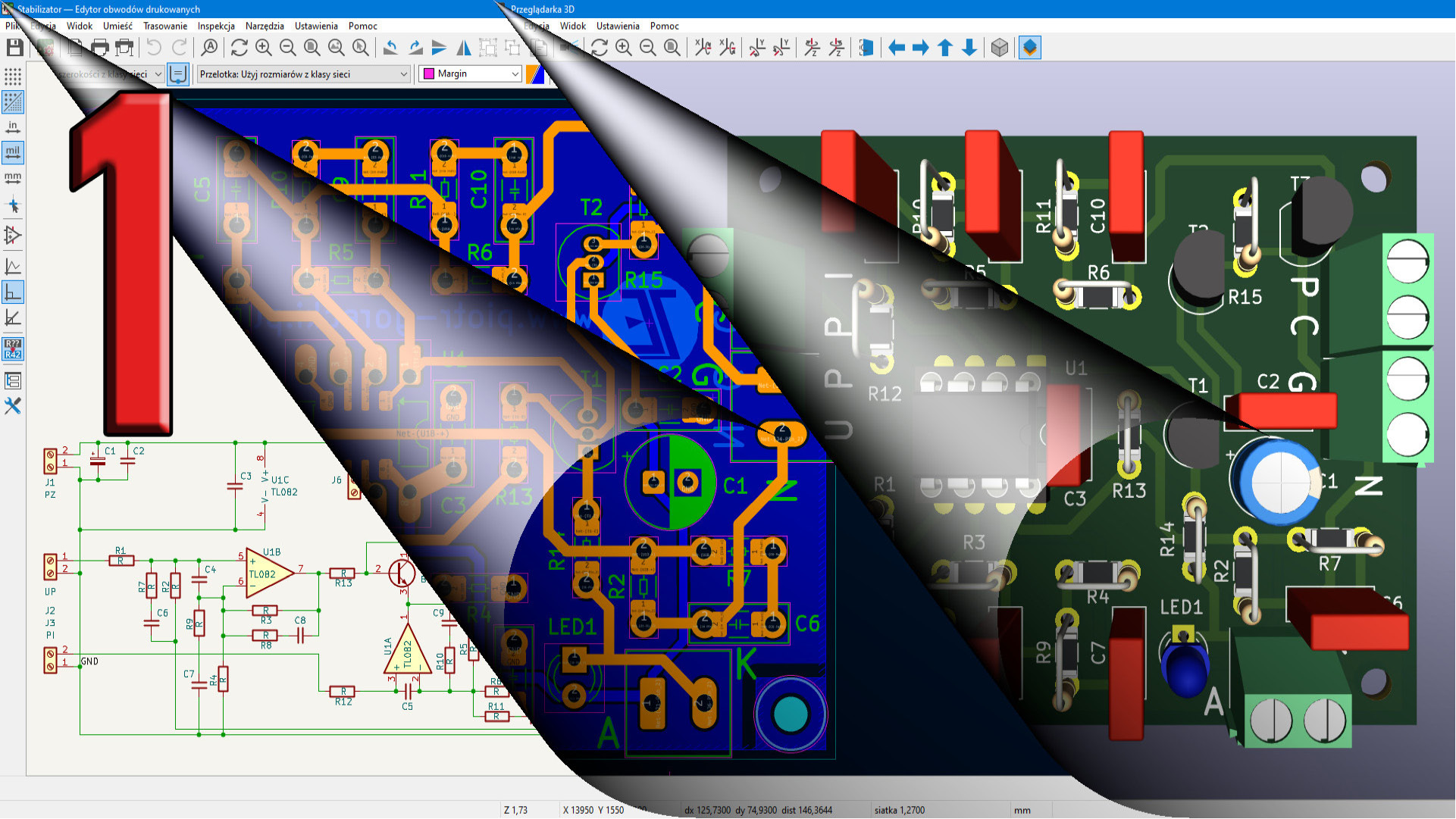Click the Print icon in toolbar

tap(99, 48)
